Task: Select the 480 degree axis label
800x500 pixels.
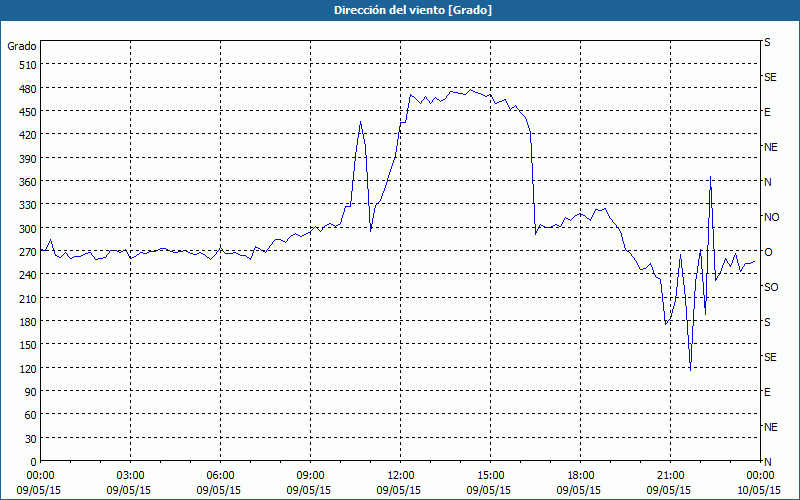Action: pos(28,89)
